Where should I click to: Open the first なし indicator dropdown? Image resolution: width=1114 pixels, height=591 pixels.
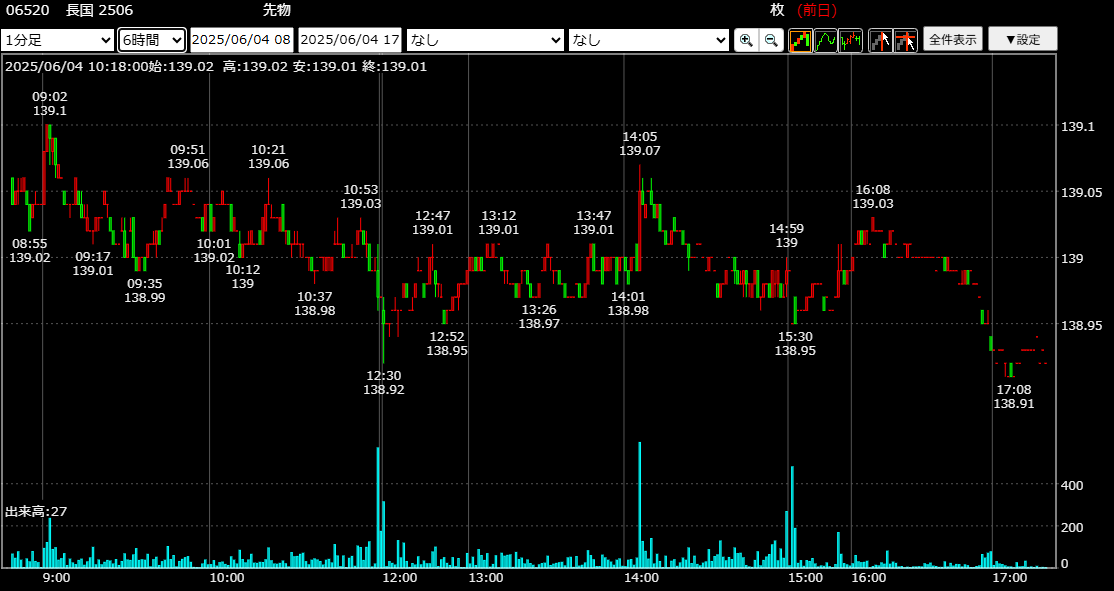(x=486, y=40)
